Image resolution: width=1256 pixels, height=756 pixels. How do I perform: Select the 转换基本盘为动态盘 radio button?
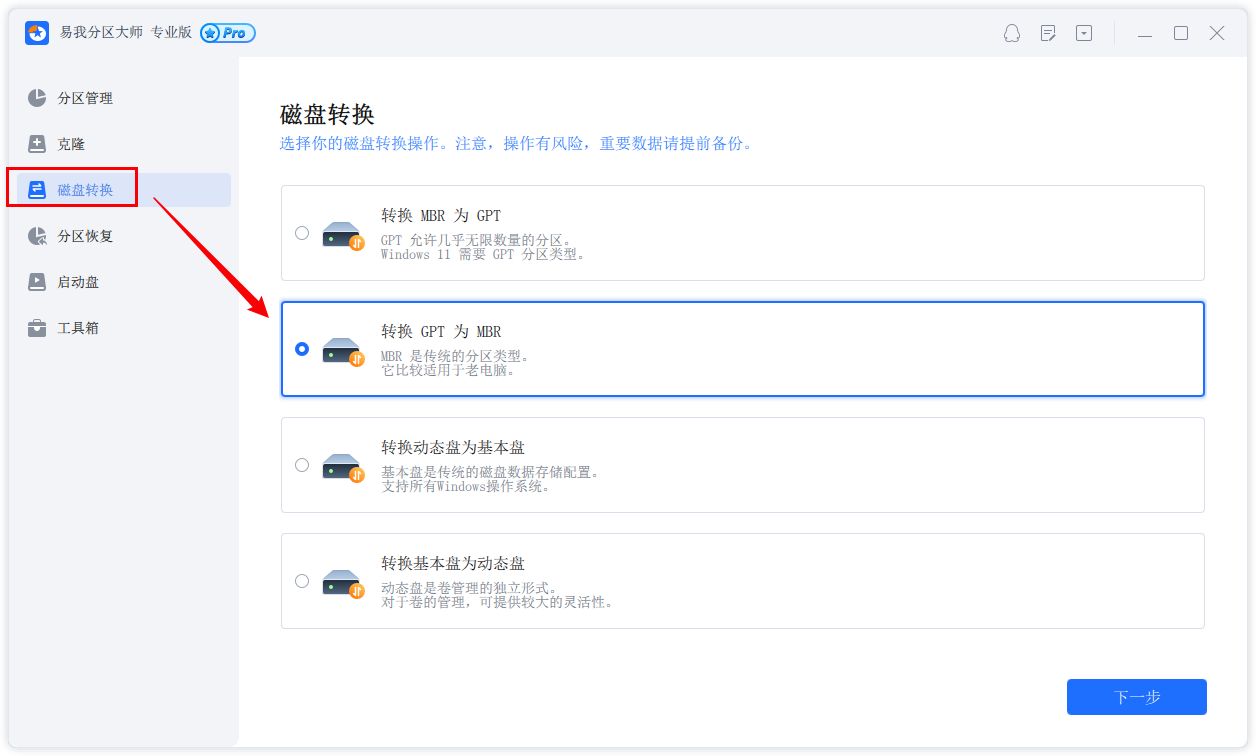coord(302,581)
